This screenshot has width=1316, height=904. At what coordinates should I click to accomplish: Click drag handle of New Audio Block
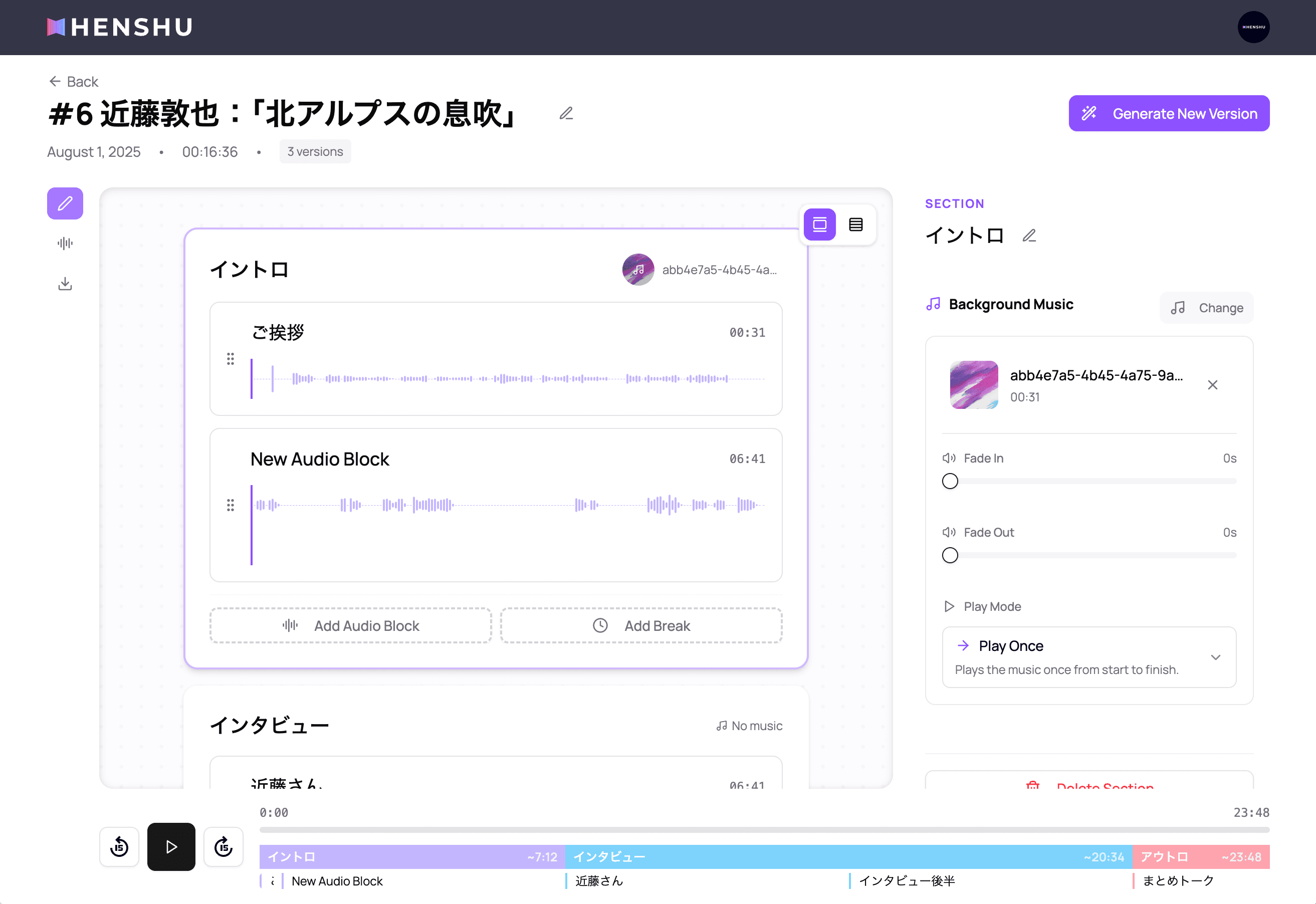coord(230,505)
